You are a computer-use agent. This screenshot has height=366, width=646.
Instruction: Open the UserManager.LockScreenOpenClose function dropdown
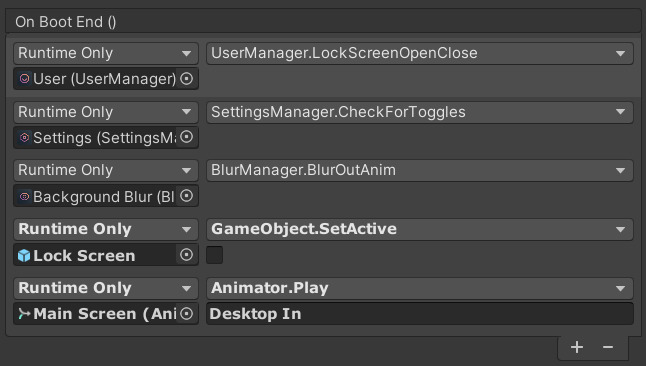(419, 53)
